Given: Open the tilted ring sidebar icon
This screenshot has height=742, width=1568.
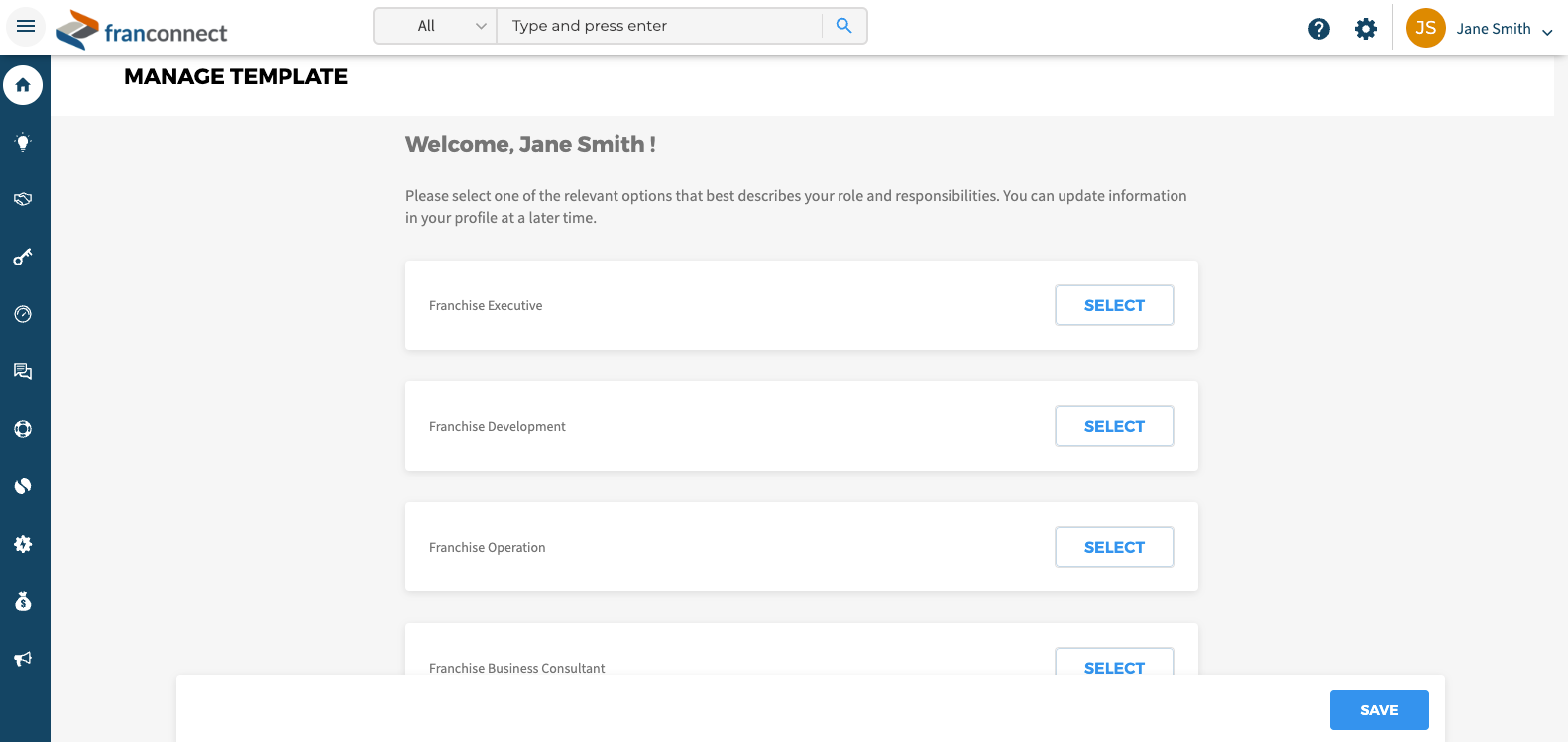Looking at the screenshot, I should 23,486.
